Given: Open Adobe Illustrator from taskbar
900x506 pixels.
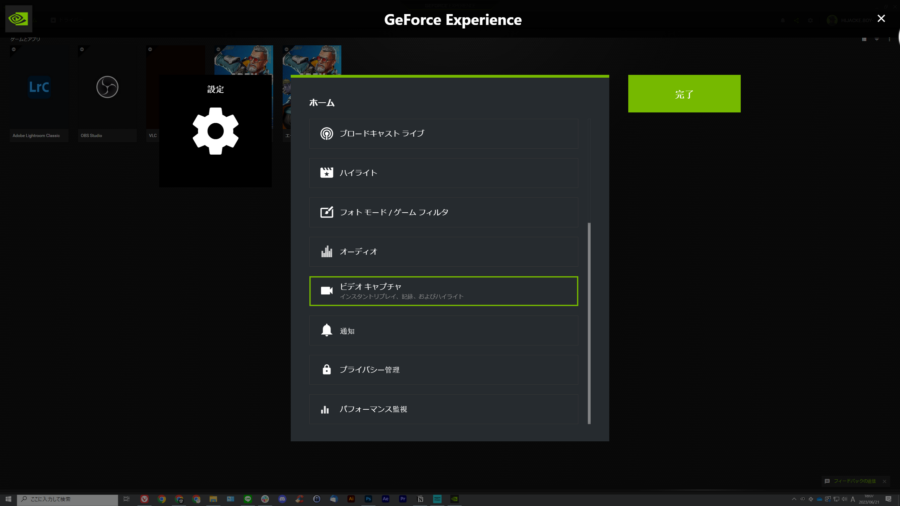Looking at the screenshot, I should 351,499.
